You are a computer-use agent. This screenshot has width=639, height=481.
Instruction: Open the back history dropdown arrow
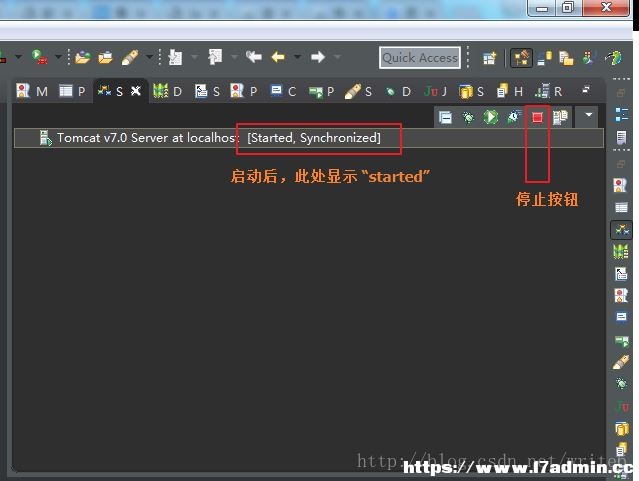(x=297, y=57)
